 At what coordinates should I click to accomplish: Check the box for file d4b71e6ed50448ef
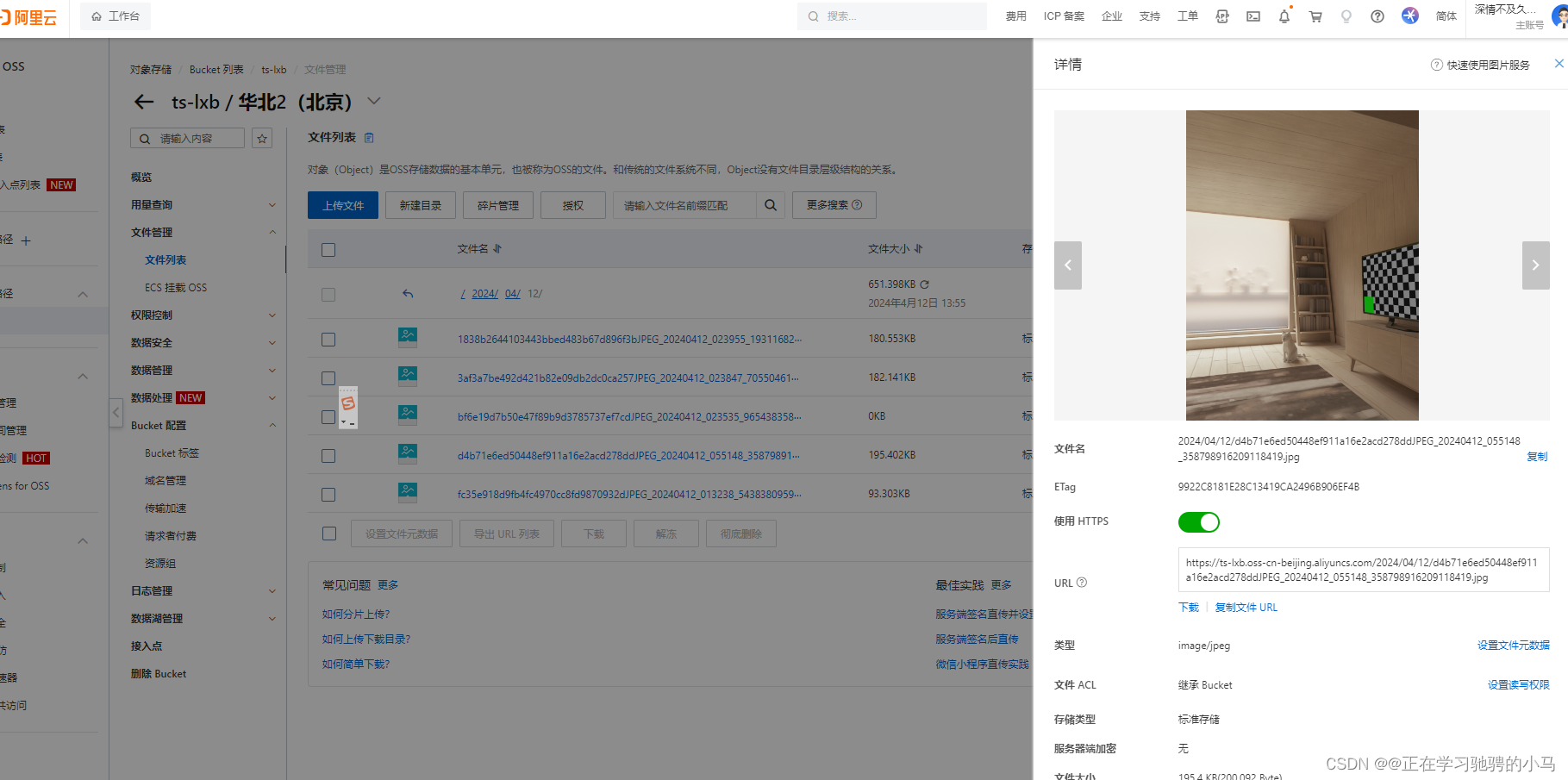328,456
